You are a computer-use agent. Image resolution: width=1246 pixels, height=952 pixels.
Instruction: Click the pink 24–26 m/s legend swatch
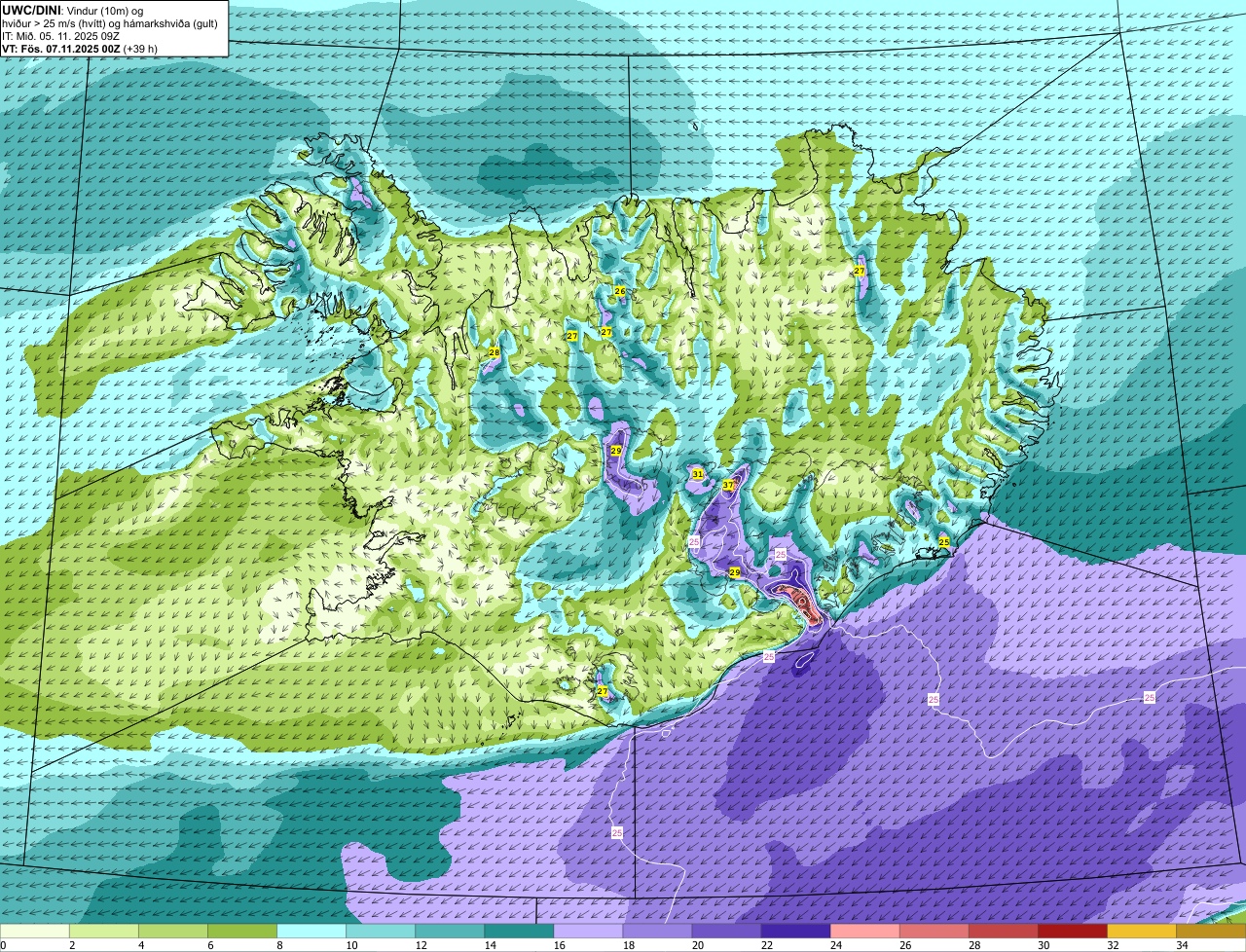pos(864,932)
